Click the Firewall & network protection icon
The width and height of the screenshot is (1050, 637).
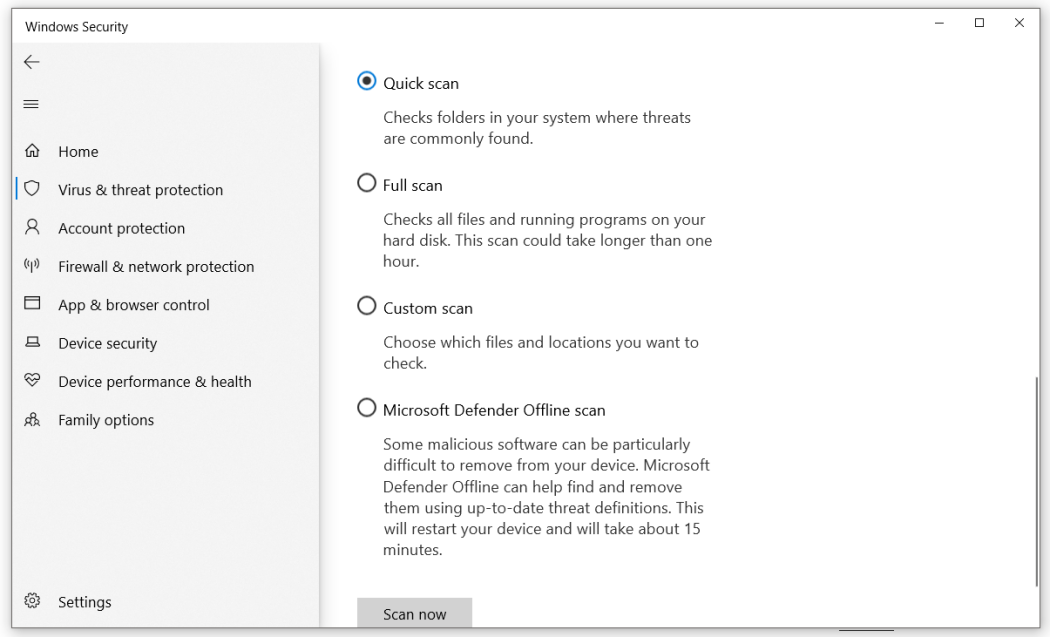click(x=31, y=266)
